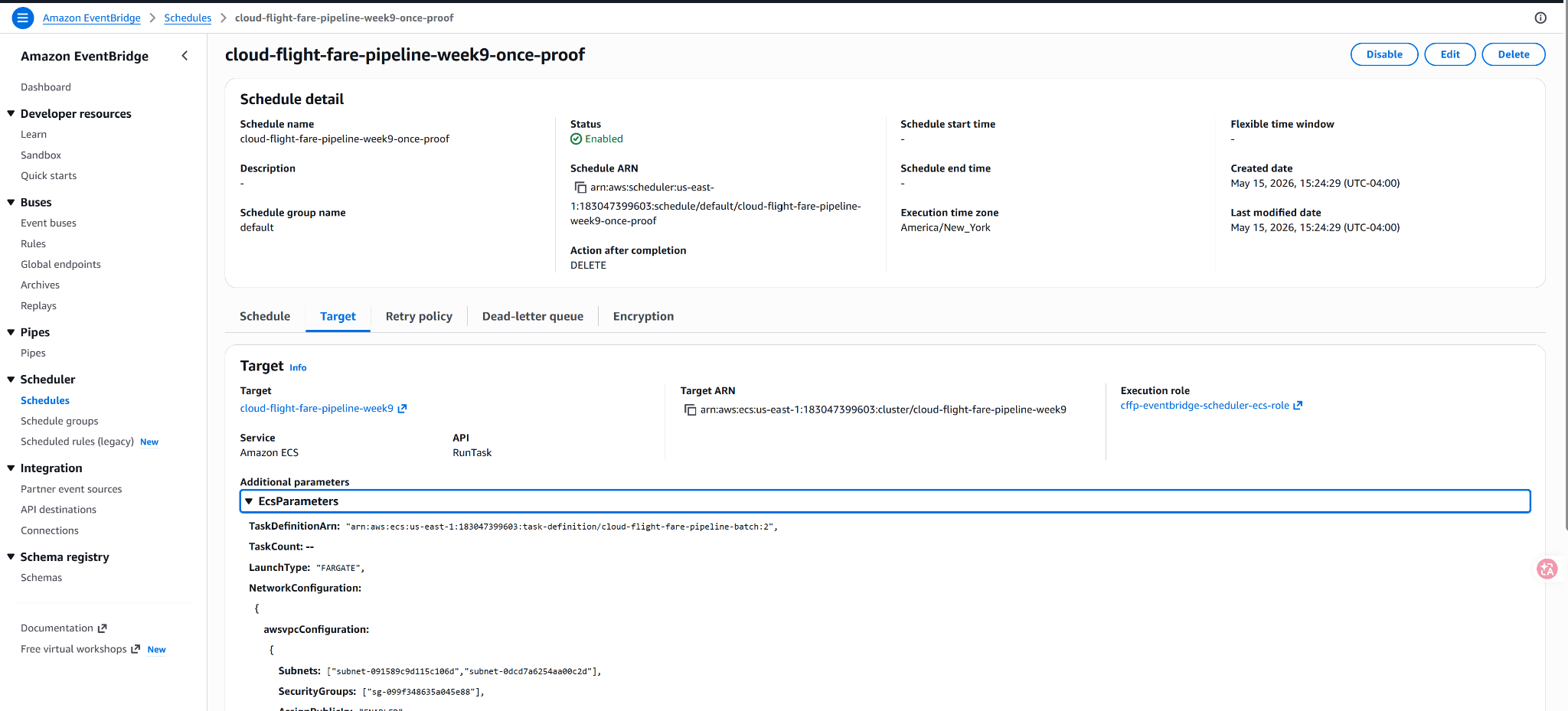Collapse the Integration section
1568x711 pixels.
point(11,468)
